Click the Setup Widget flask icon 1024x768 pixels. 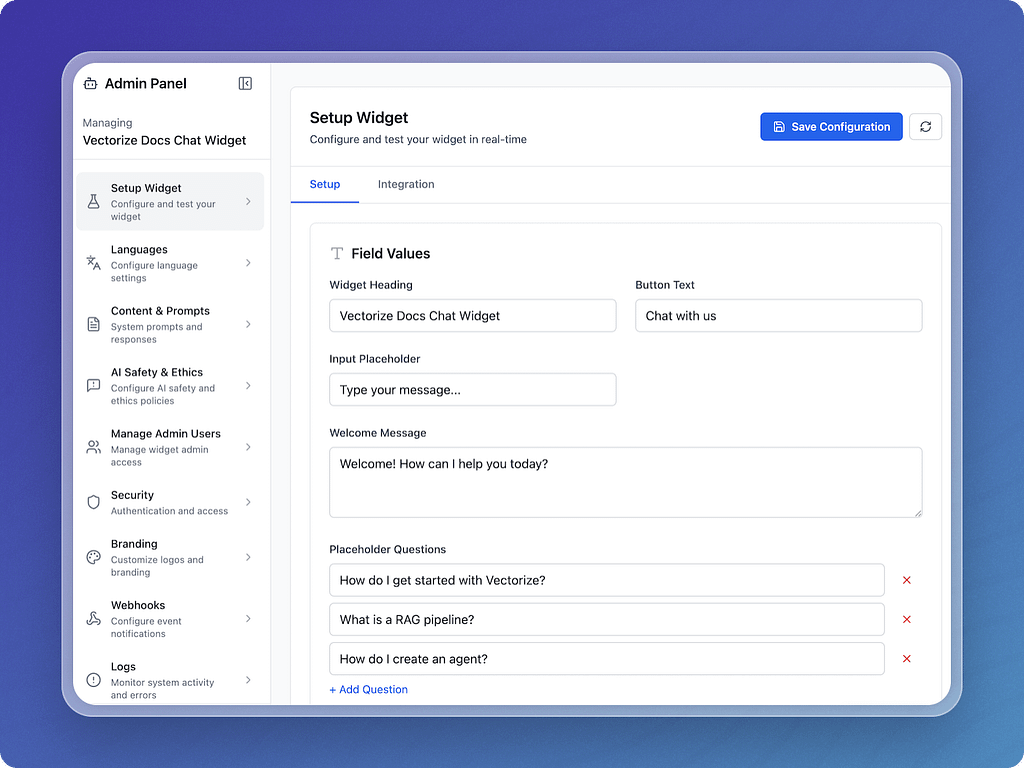click(93, 202)
